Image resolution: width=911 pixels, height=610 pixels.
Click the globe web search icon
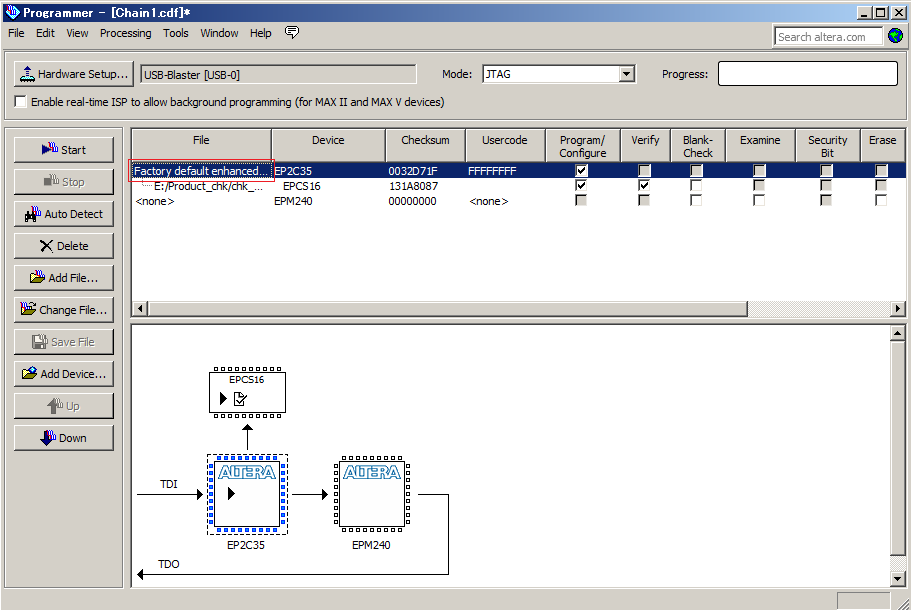click(895, 36)
